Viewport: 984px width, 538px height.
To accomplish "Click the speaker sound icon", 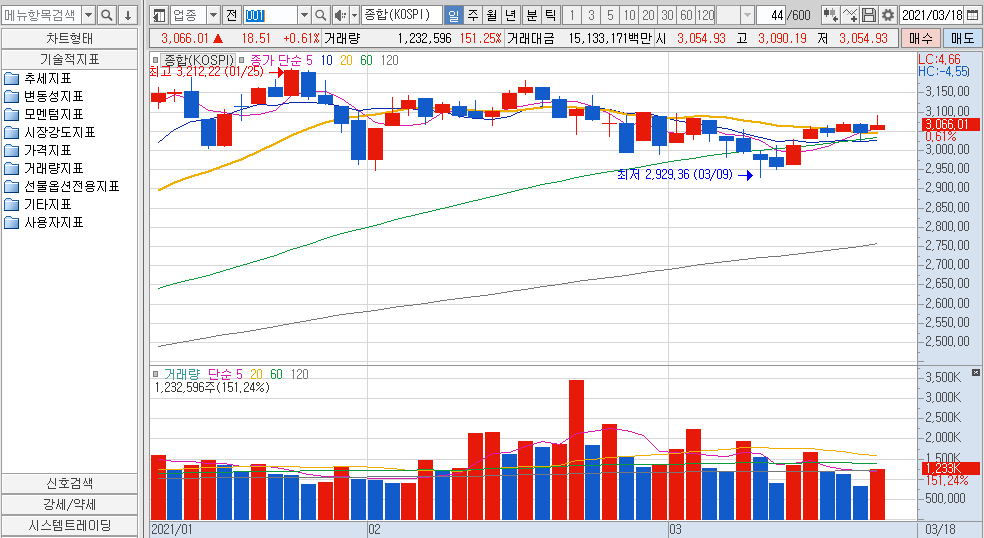I will (x=340, y=15).
